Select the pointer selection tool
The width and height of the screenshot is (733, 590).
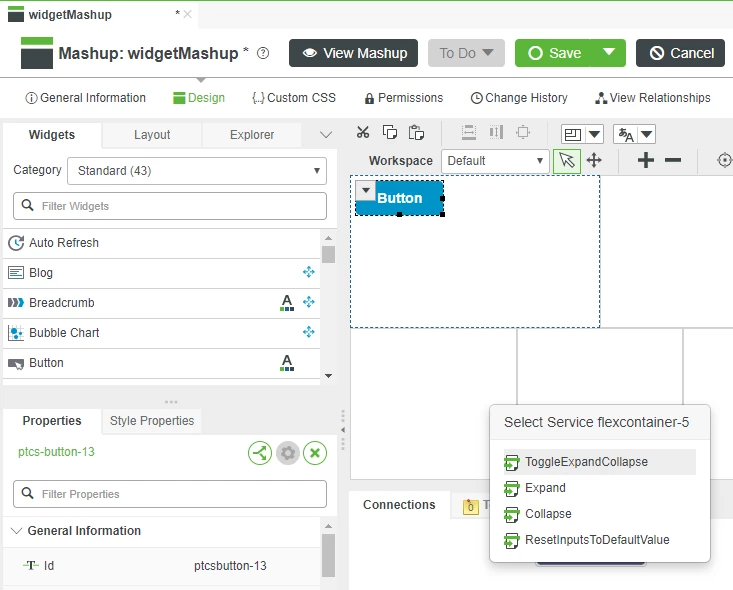(567, 161)
